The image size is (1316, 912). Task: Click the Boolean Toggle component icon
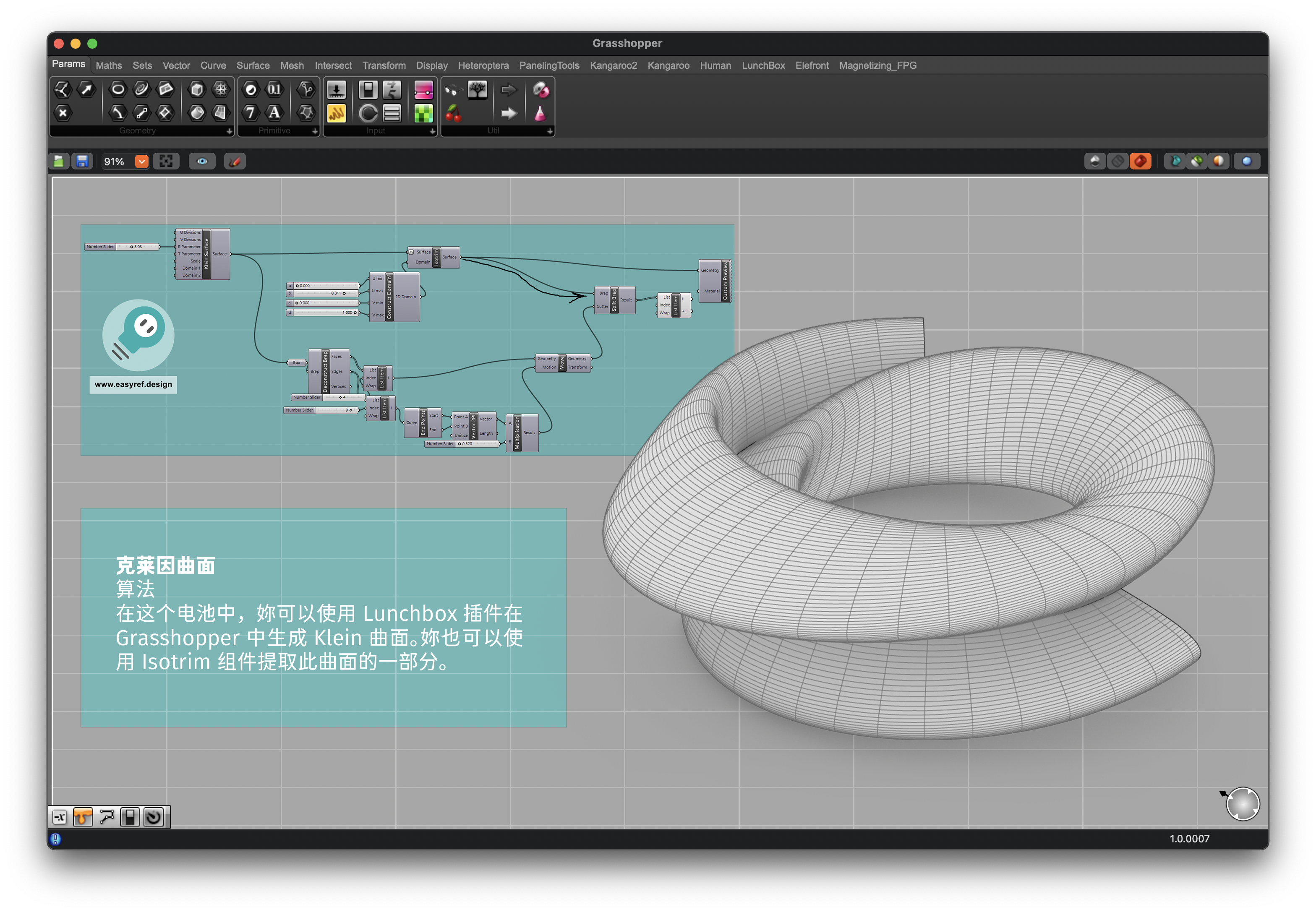(x=368, y=90)
